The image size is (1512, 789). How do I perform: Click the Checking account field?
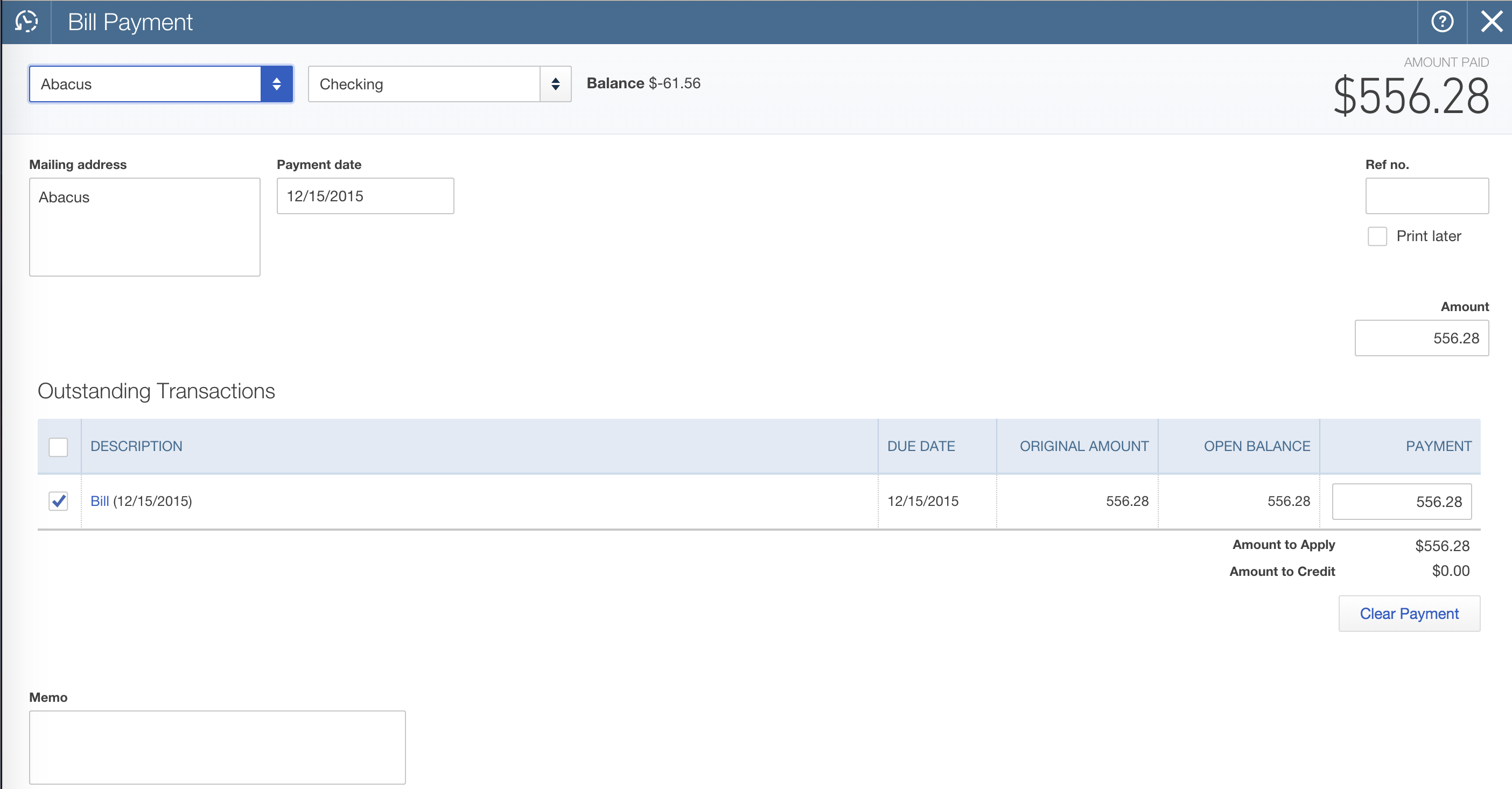pyautogui.click(x=423, y=84)
